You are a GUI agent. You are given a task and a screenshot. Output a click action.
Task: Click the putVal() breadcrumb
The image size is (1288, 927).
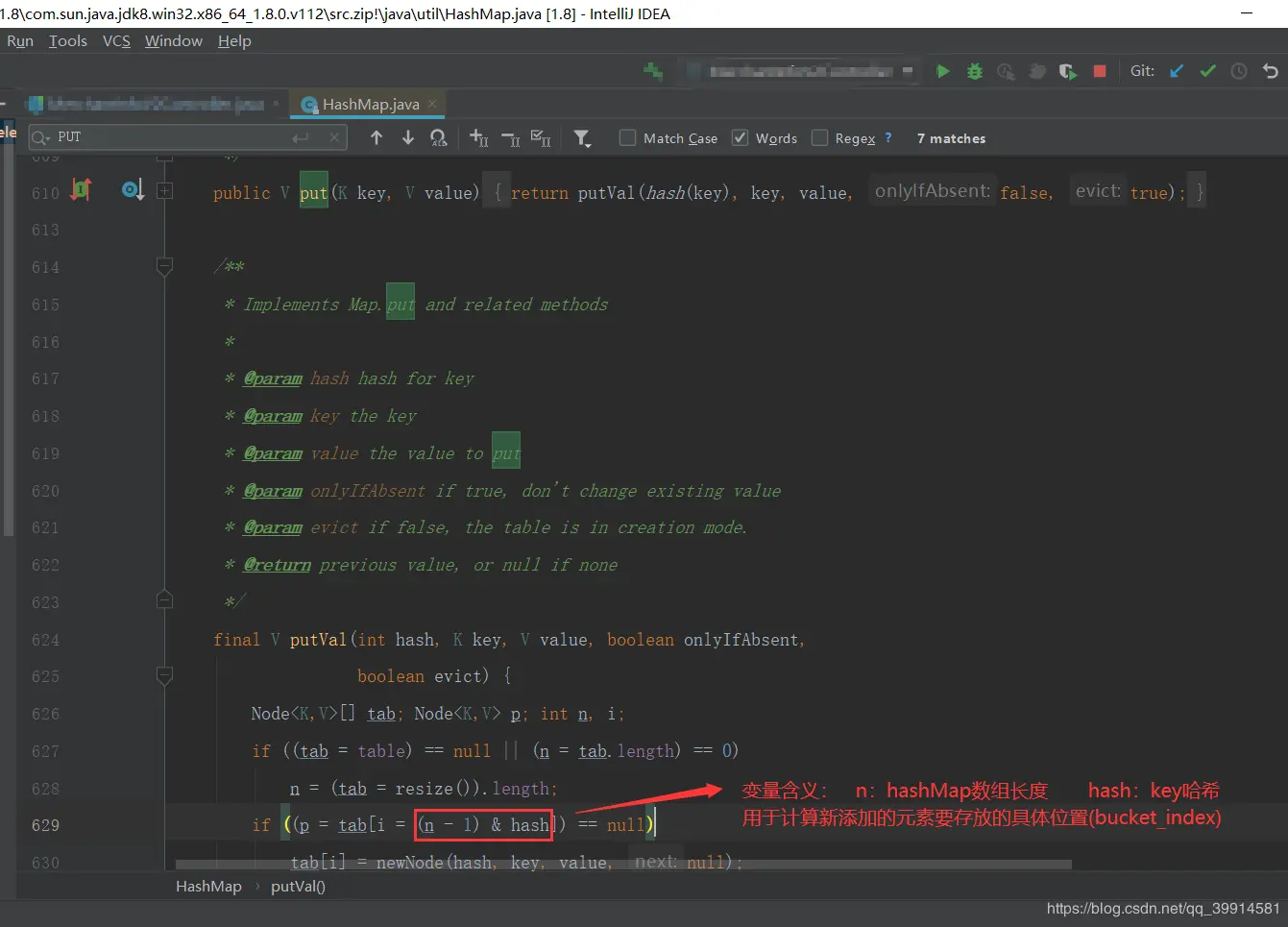[x=298, y=887]
